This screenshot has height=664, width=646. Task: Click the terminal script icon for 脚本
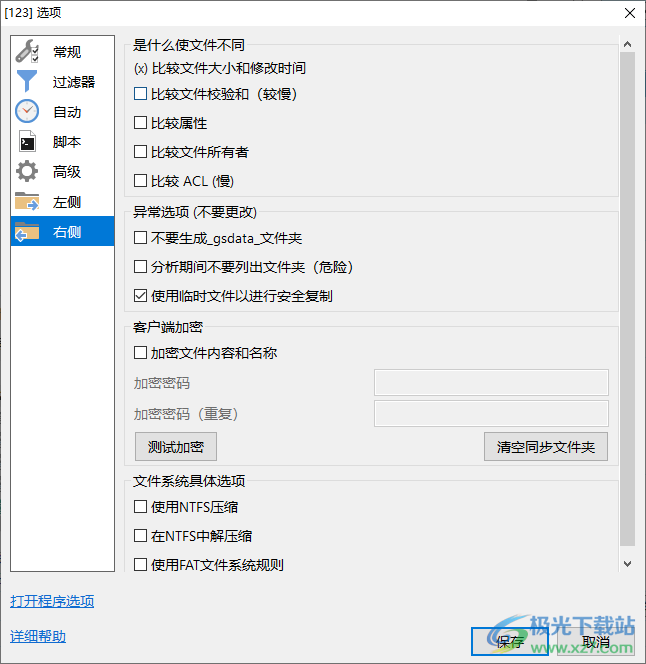click(27, 141)
